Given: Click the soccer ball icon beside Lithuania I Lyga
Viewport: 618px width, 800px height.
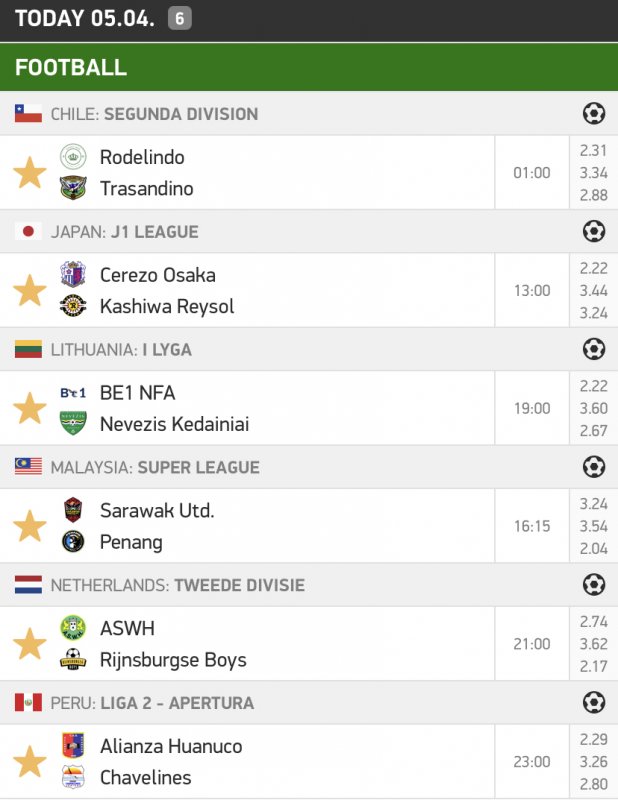Looking at the screenshot, I should [594, 350].
